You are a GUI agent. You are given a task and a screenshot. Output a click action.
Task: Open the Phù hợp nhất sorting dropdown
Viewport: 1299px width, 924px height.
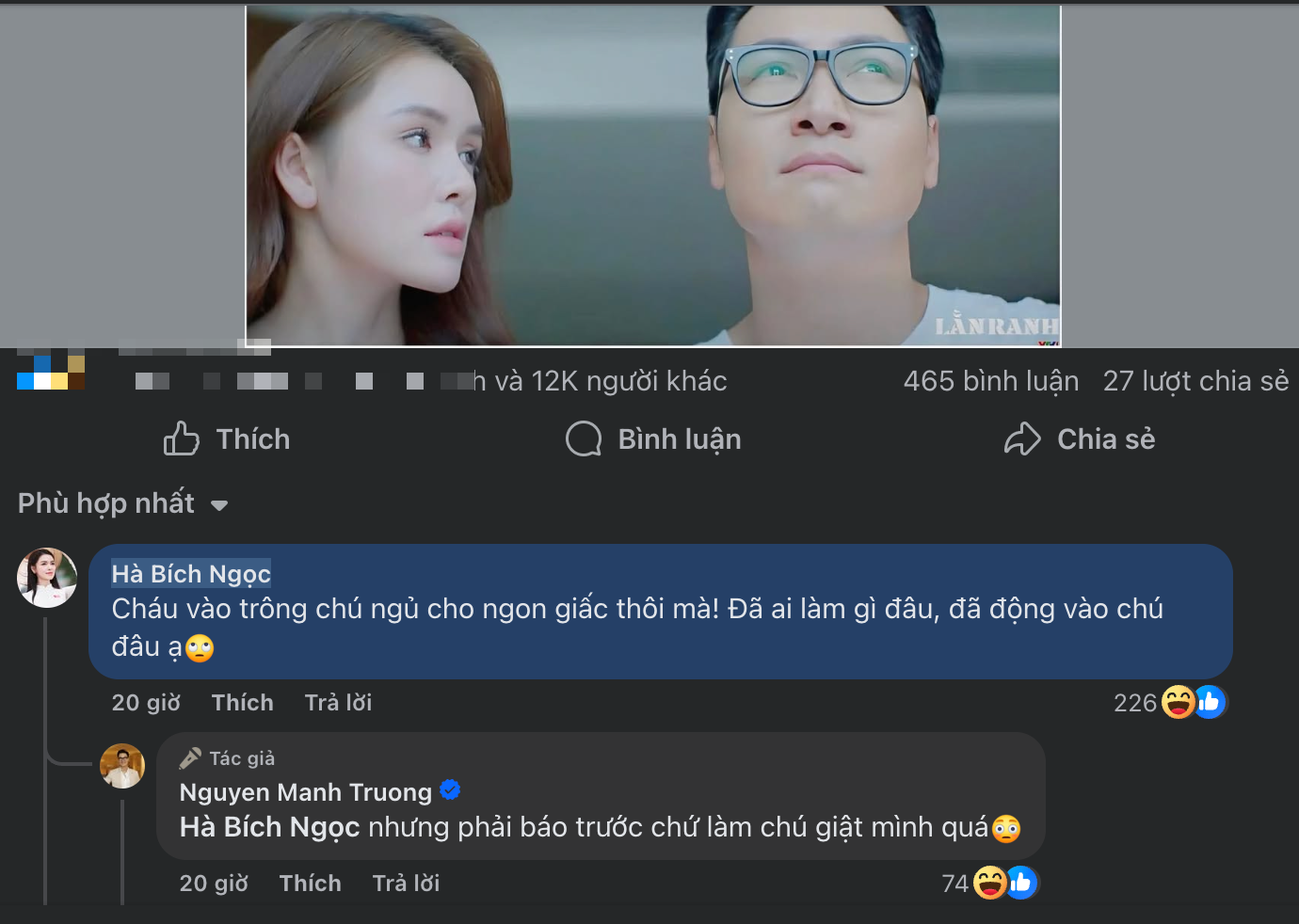click(x=108, y=502)
